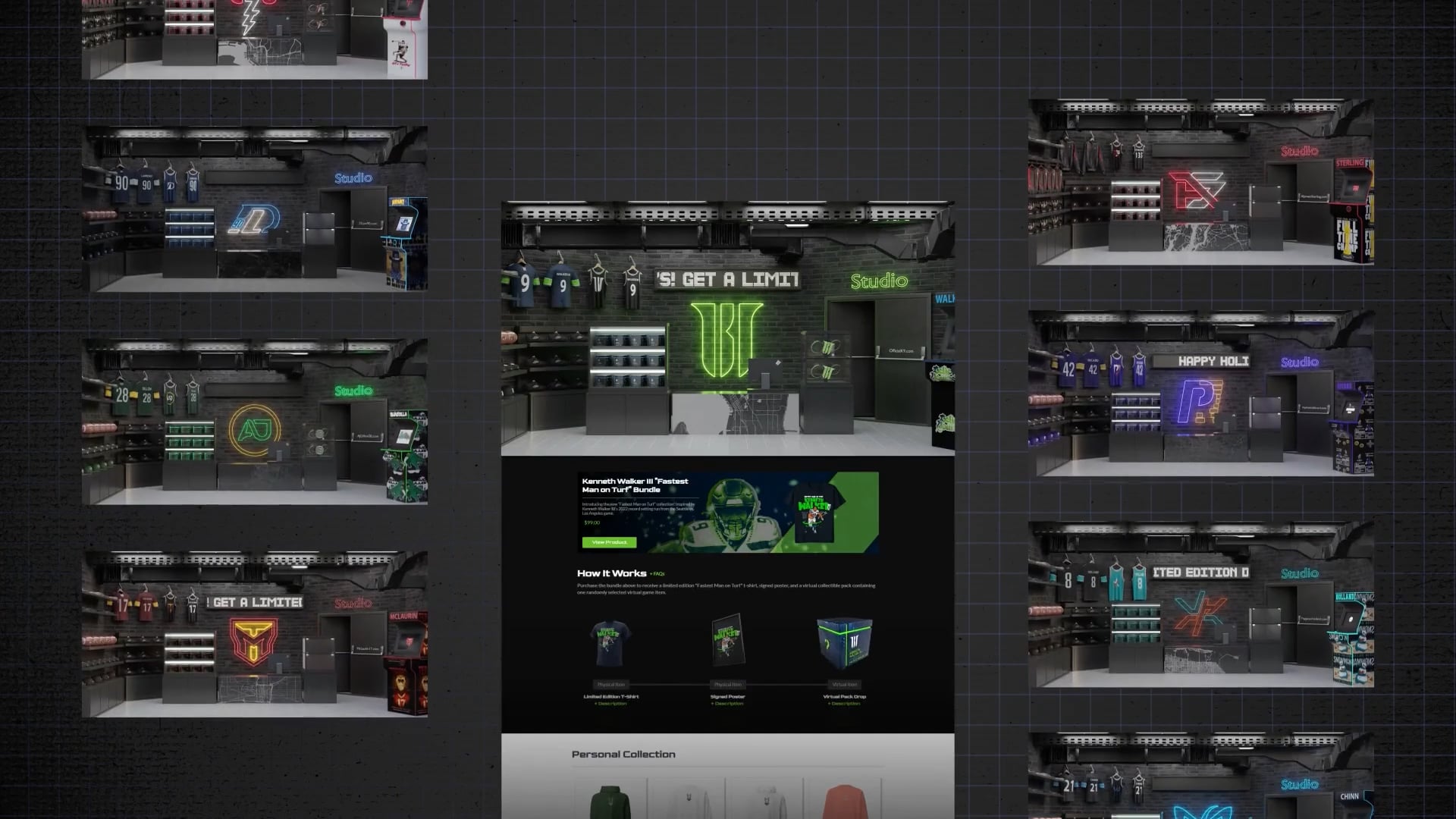
Task: Select the orange sweatshirt in Personal Collection
Action: pos(844,802)
